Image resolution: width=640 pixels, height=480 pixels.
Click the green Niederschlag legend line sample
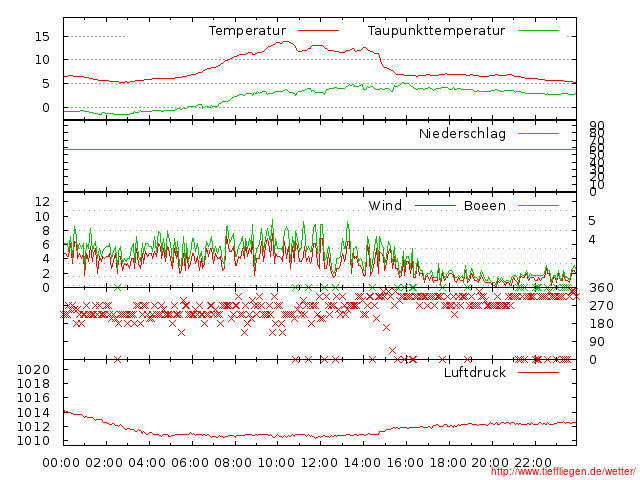pyautogui.click(x=538, y=133)
